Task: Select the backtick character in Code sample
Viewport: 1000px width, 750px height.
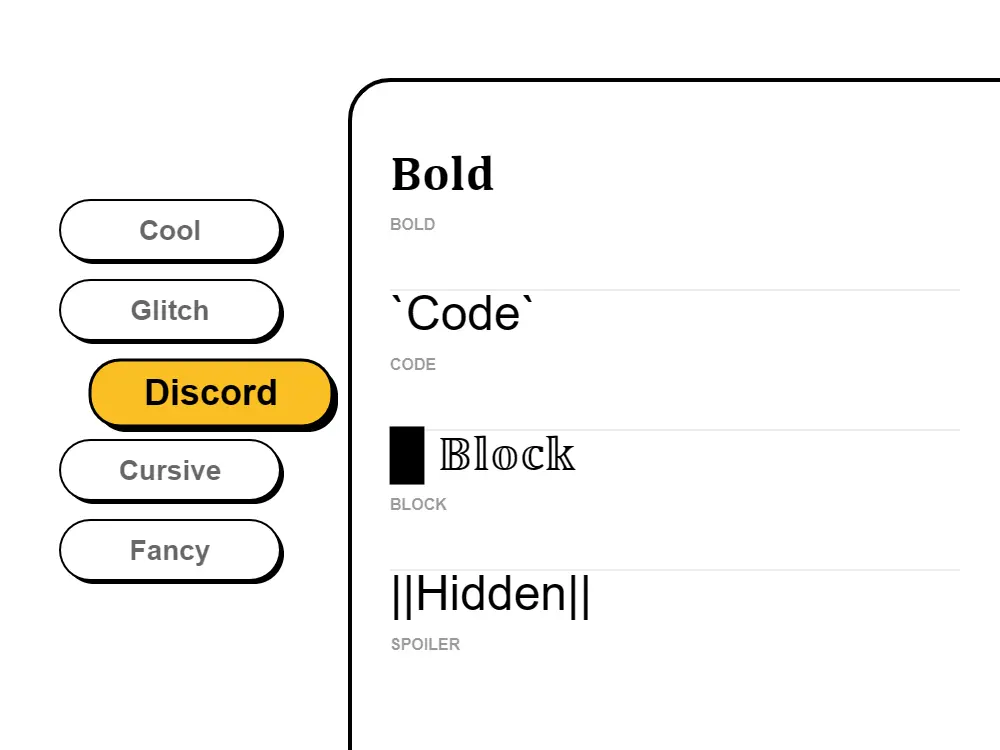Action: click(x=398, y=300)
